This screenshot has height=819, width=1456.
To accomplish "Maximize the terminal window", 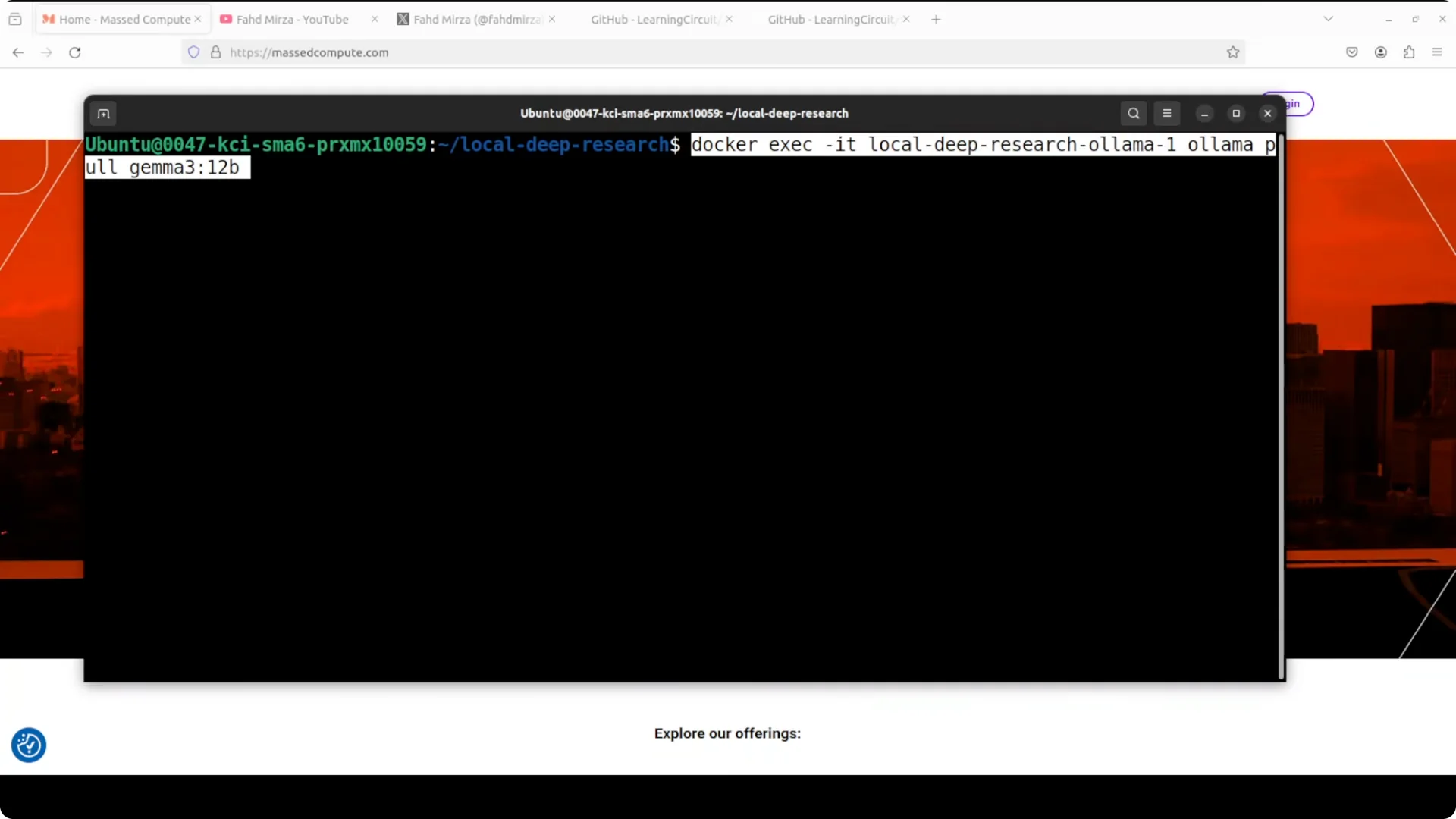I will (1236, 114).
